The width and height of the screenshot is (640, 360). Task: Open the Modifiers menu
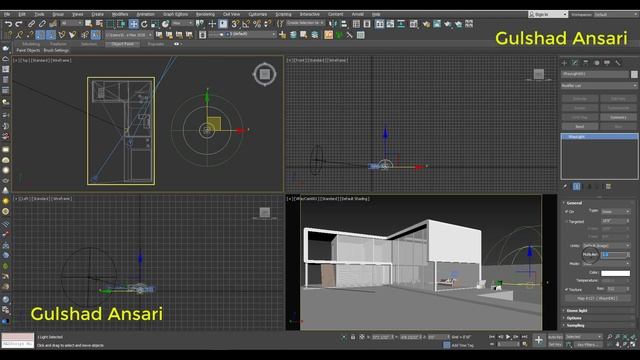120,14
